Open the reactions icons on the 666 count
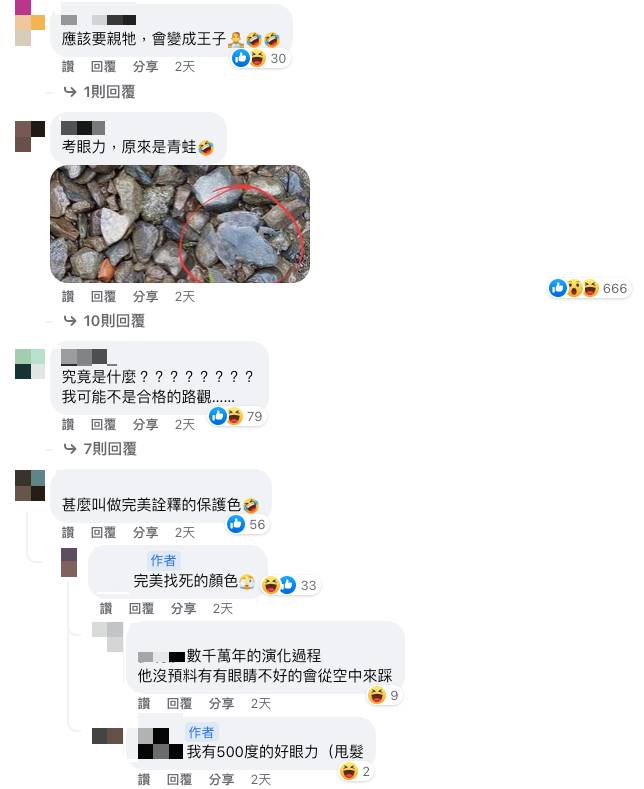 click(575, 288)
